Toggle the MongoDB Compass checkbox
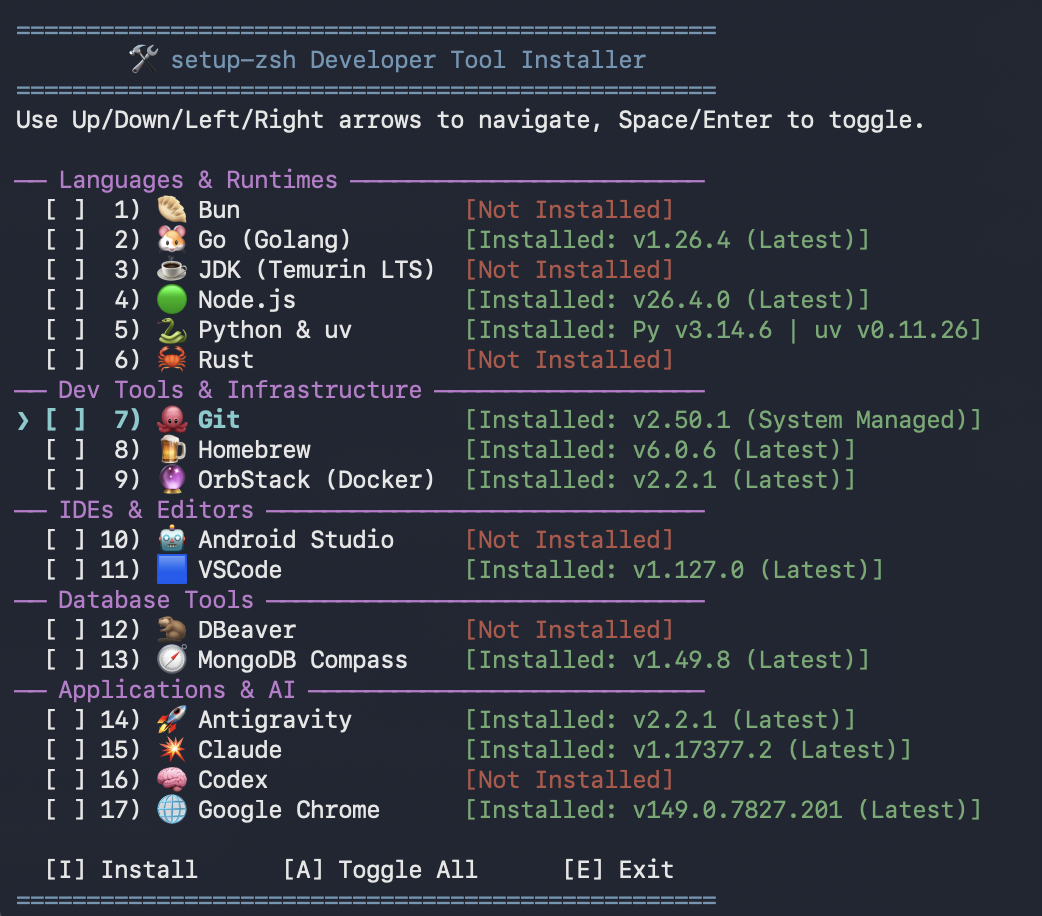This screenshot has height=916, width=1042. click(x=65, y=659)
